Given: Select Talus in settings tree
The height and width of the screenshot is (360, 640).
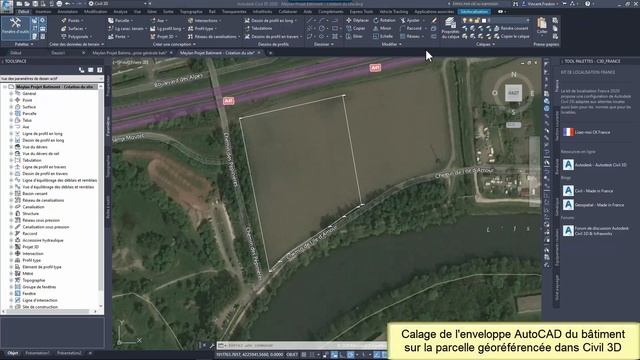Looking at the screenshot, I should pos(27,120).
